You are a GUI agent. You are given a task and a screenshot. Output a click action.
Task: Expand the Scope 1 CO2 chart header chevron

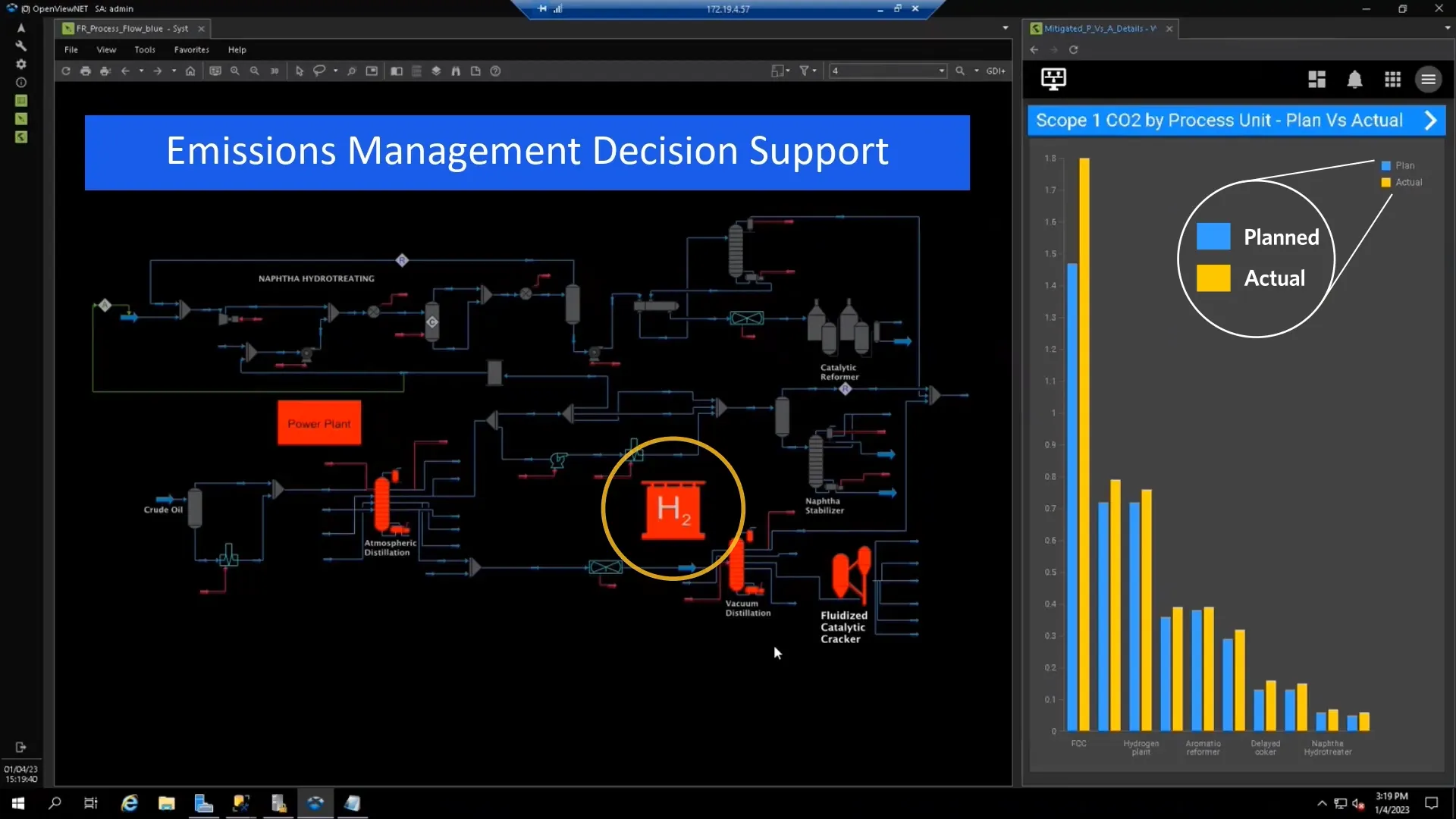1431,120
